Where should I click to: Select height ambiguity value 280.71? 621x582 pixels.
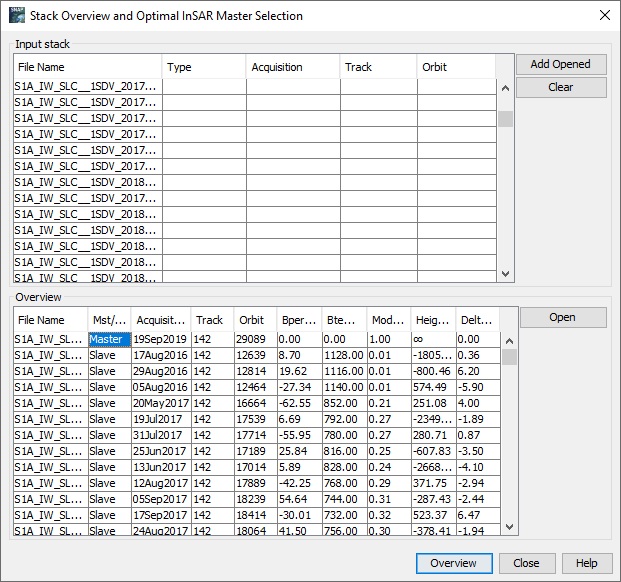pos(434,435)
